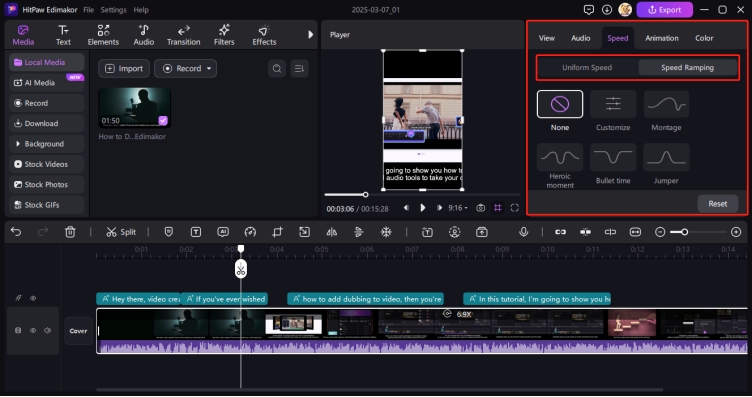Click the two-linked-blocks icon right of microphone
The image size is (752, 397).
560,232
